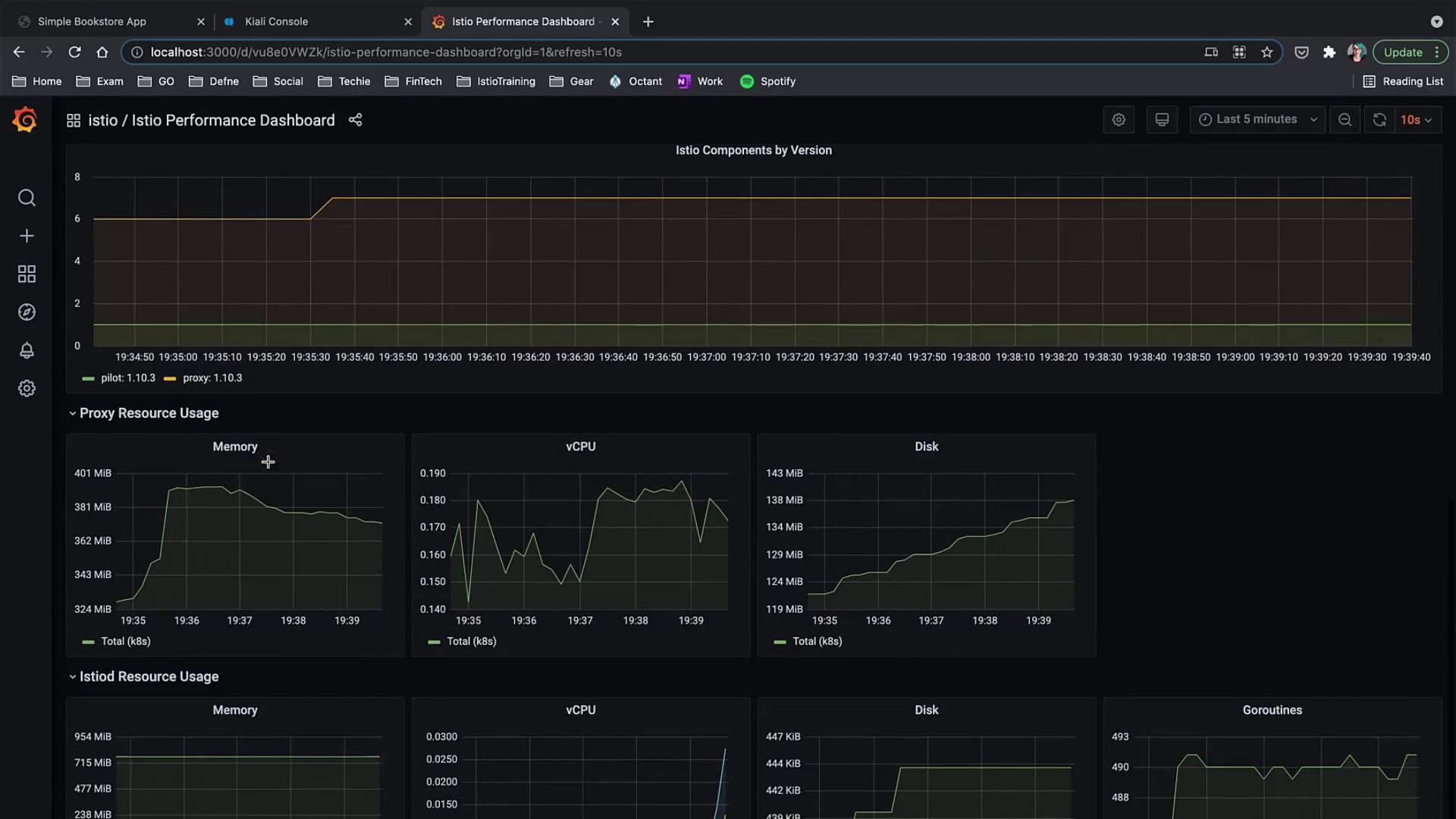Click the Grafana logo home icon
Screen dimensions: 1456x819
click(x=25, y=120)
